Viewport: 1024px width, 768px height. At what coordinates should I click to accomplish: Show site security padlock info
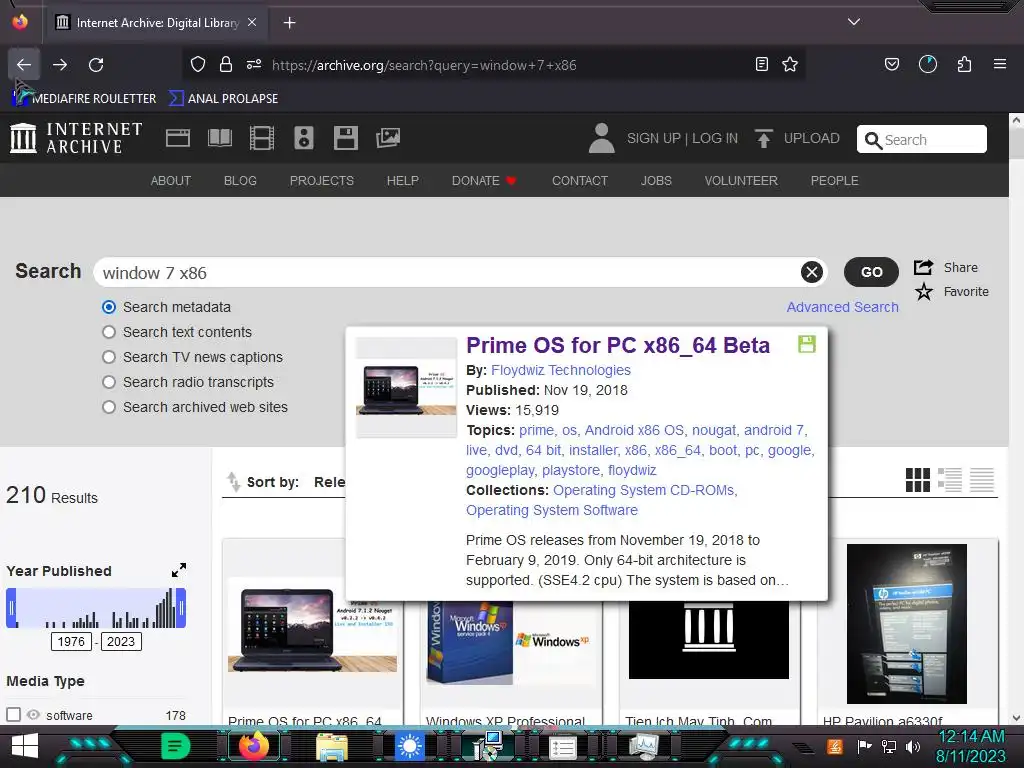tap(226, 64)
